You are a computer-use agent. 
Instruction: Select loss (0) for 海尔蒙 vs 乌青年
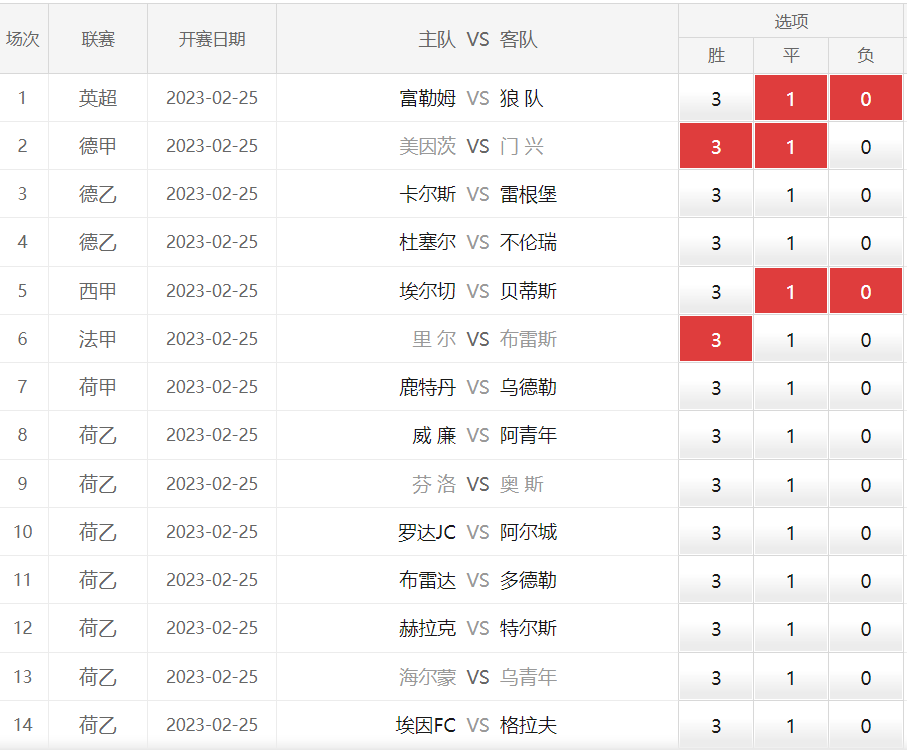[x=866, y=677]
